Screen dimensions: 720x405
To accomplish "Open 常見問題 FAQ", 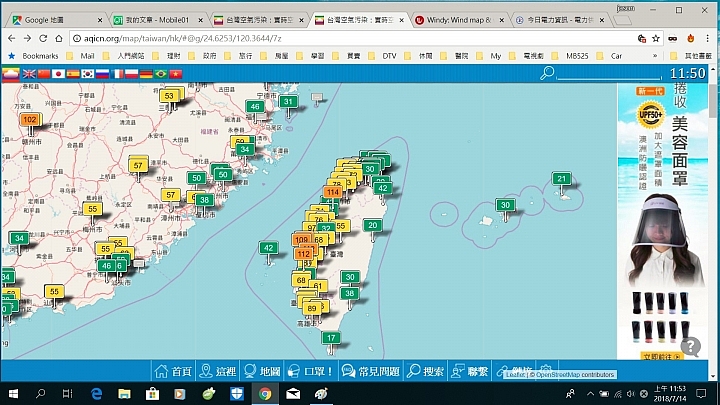I will tap(371, 371).
